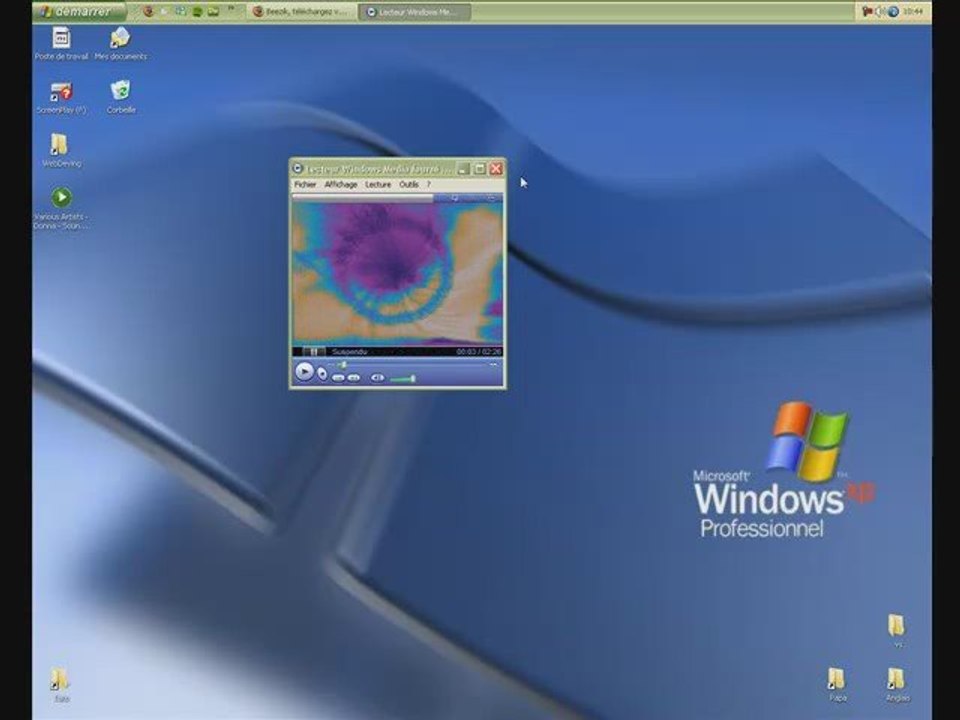
Task: Maximize the Windows Media Player window
Action: [480, 168]
